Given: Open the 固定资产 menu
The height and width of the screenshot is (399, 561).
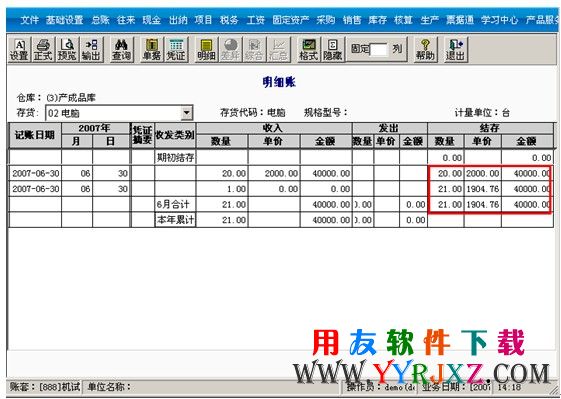Looking at the screenshot, I should point(291,20).
